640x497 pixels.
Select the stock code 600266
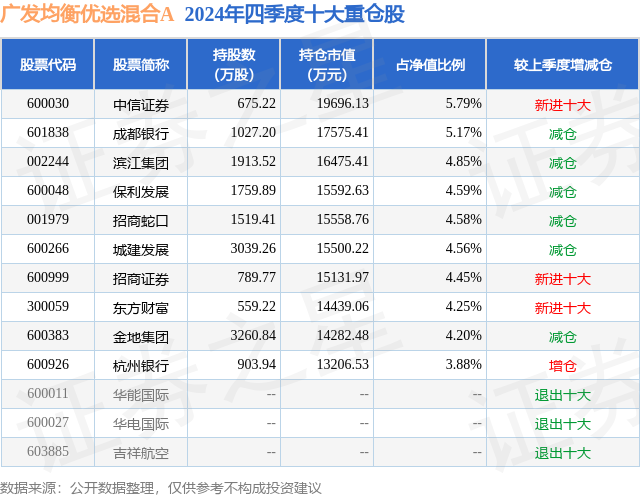[x=48, y=248]
